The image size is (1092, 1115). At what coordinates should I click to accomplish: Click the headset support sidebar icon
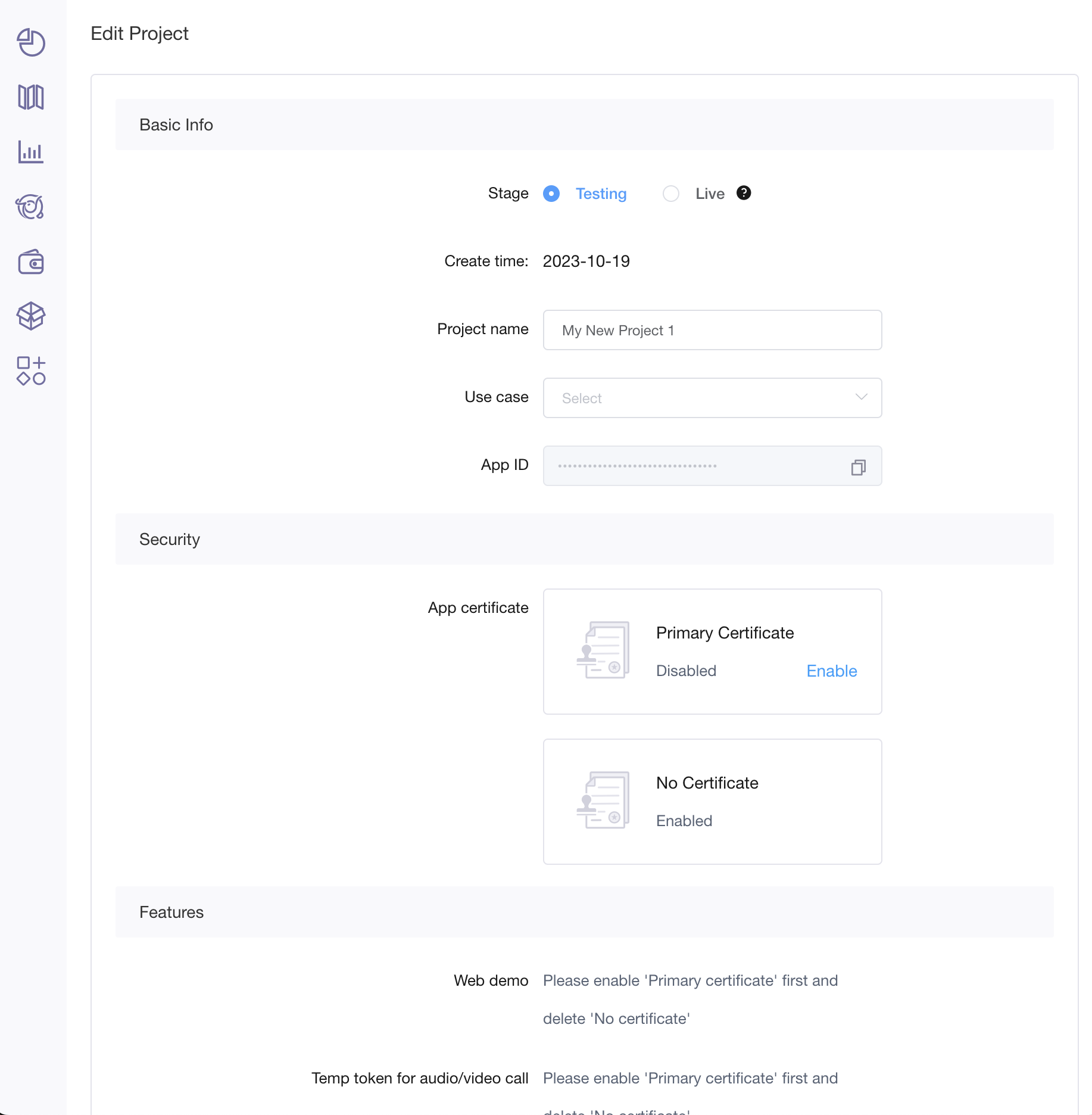point(31,207)
